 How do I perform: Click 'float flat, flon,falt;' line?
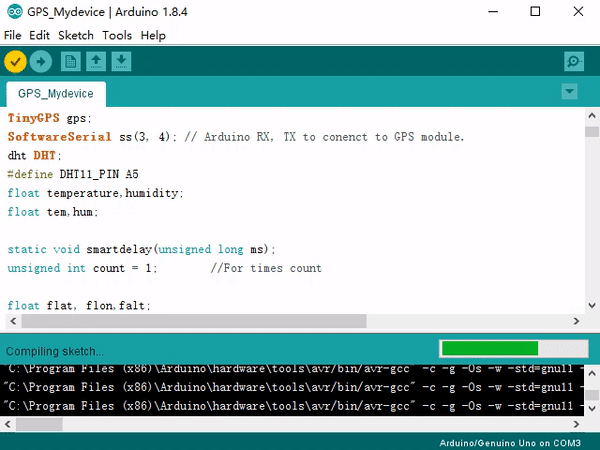coord(79,305)
